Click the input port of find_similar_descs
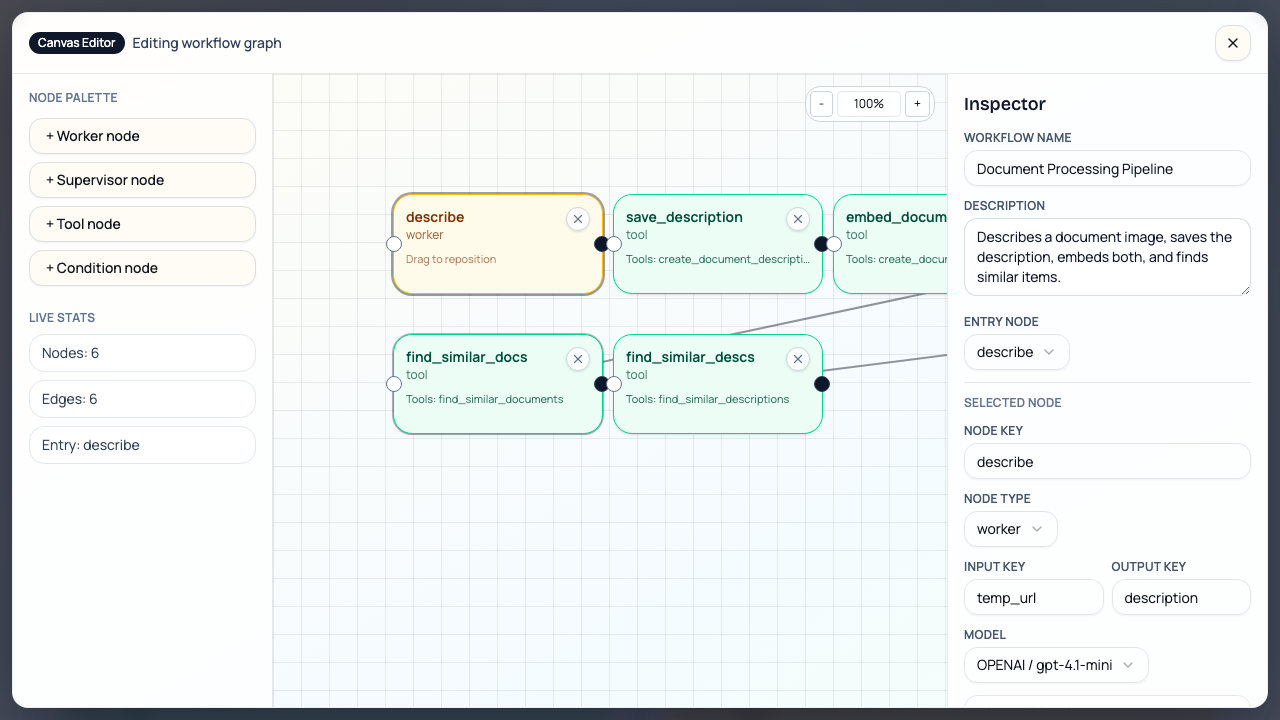This screenshot has width=1280, height=720. [x=613, y=383]
